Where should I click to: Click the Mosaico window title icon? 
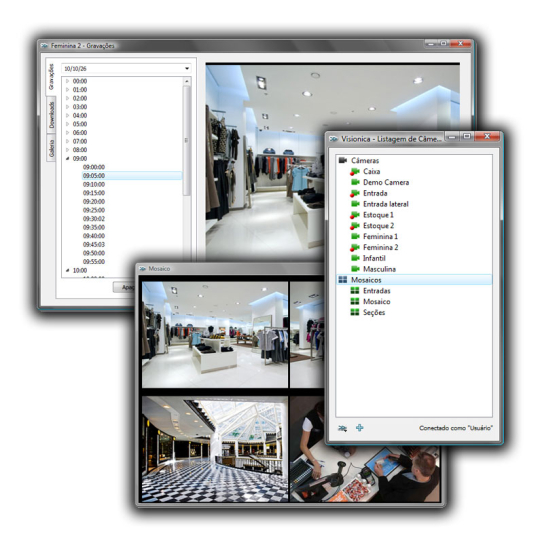(x=142, y=269)
